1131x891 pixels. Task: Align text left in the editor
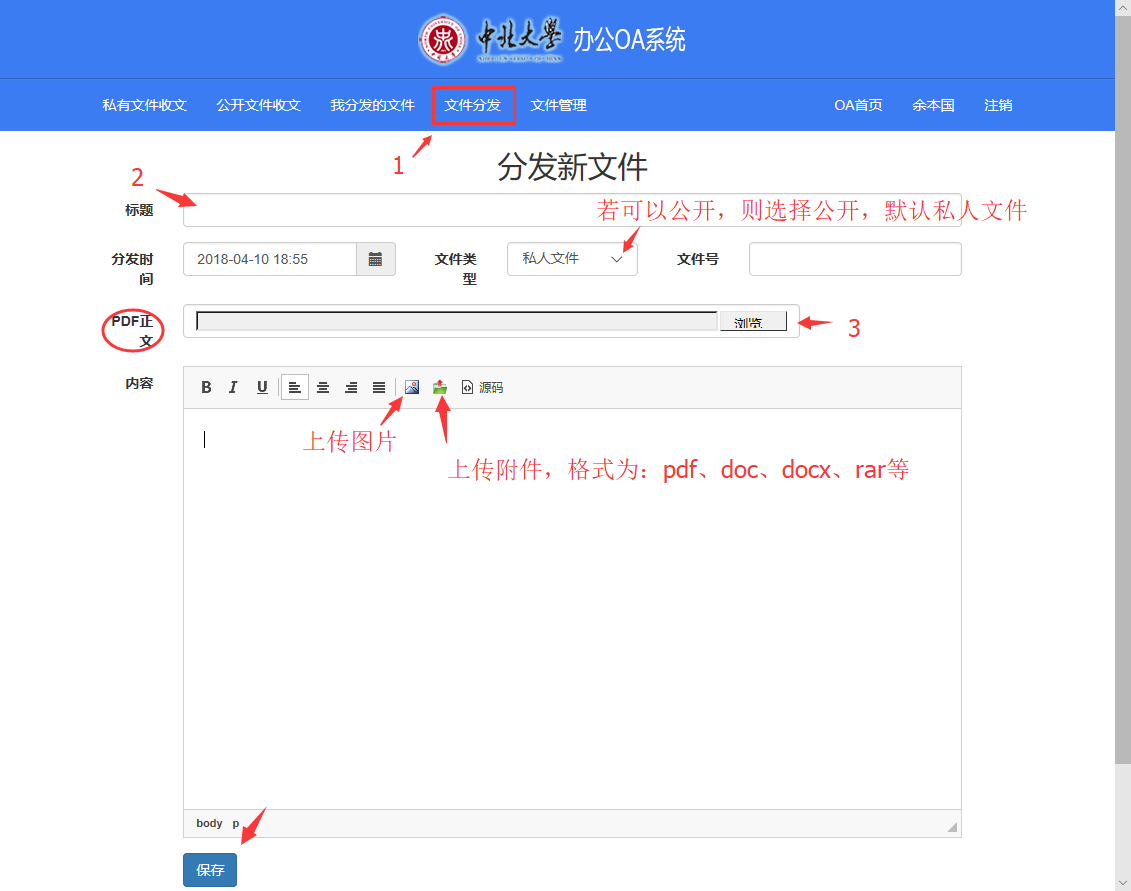[295, 388]
